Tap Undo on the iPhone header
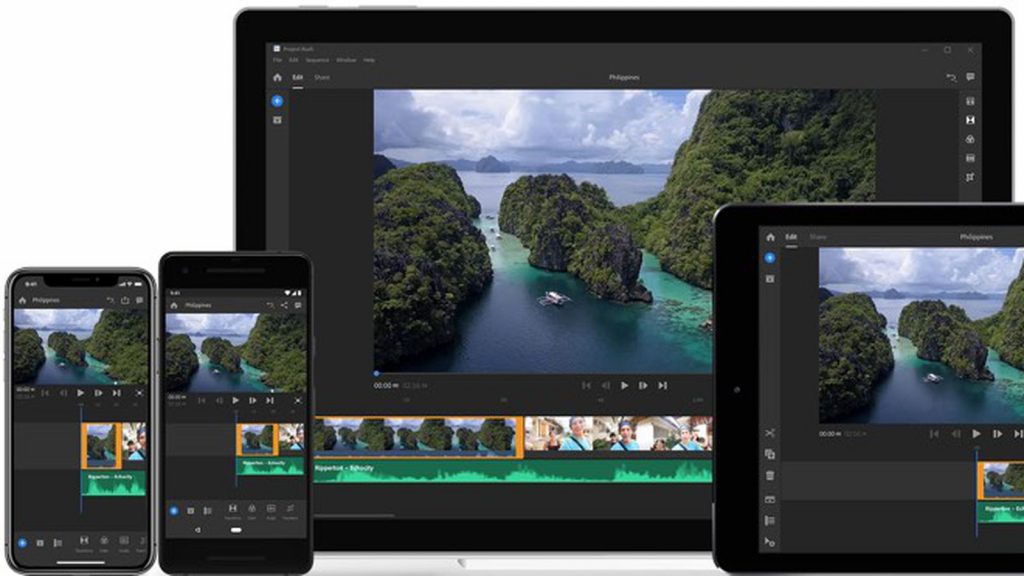 (x=110, y=300)
